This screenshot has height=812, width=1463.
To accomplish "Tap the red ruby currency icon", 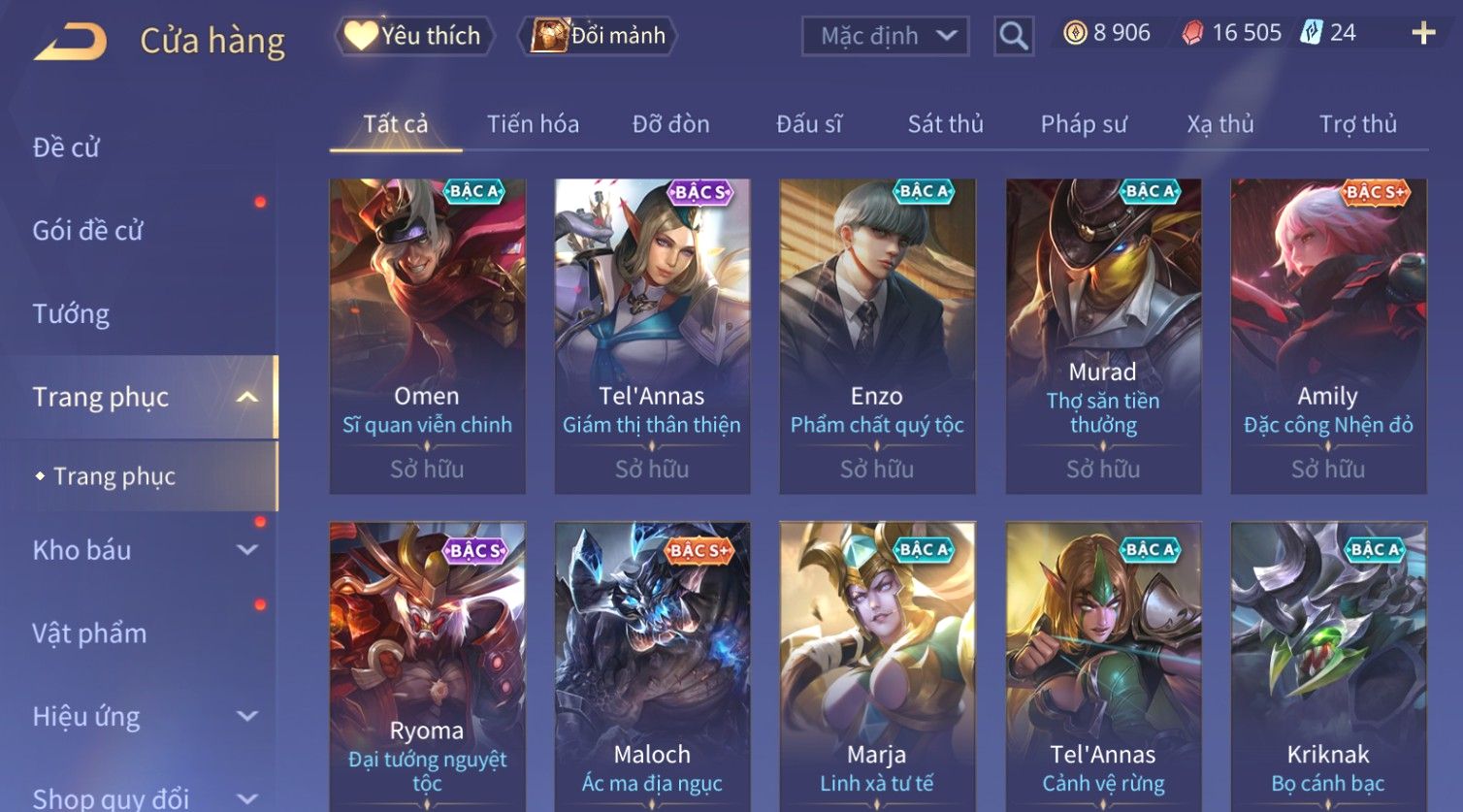I will (1192, 33).
